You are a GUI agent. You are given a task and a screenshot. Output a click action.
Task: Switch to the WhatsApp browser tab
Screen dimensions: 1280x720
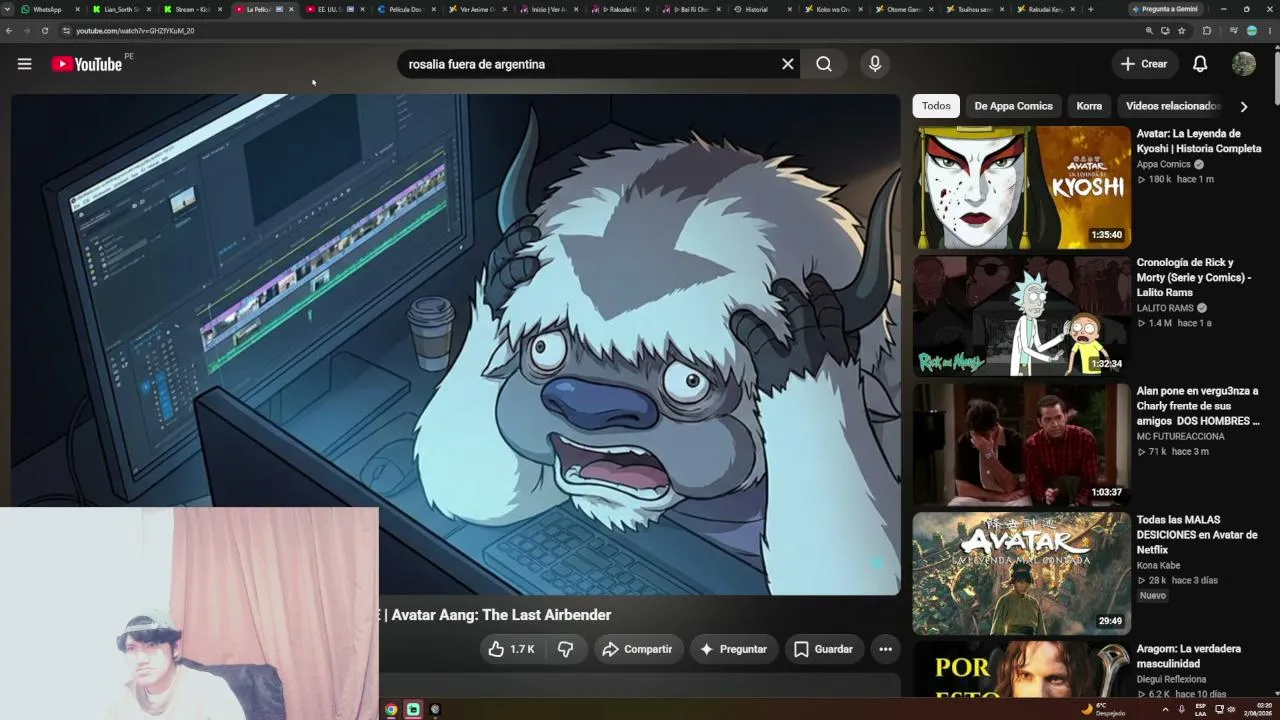click(50, 9)
